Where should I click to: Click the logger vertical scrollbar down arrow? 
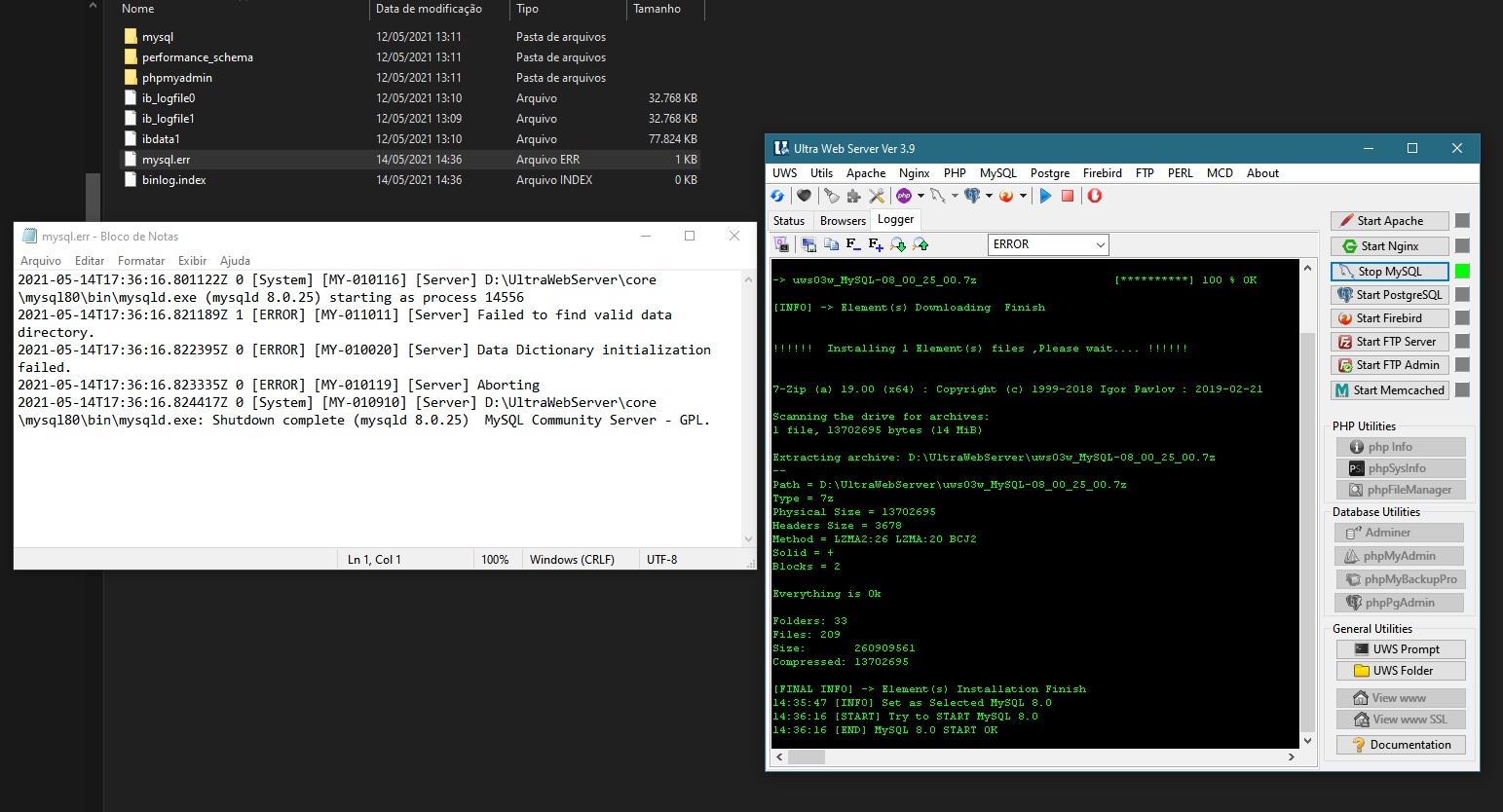click(x=1307, y=740)
